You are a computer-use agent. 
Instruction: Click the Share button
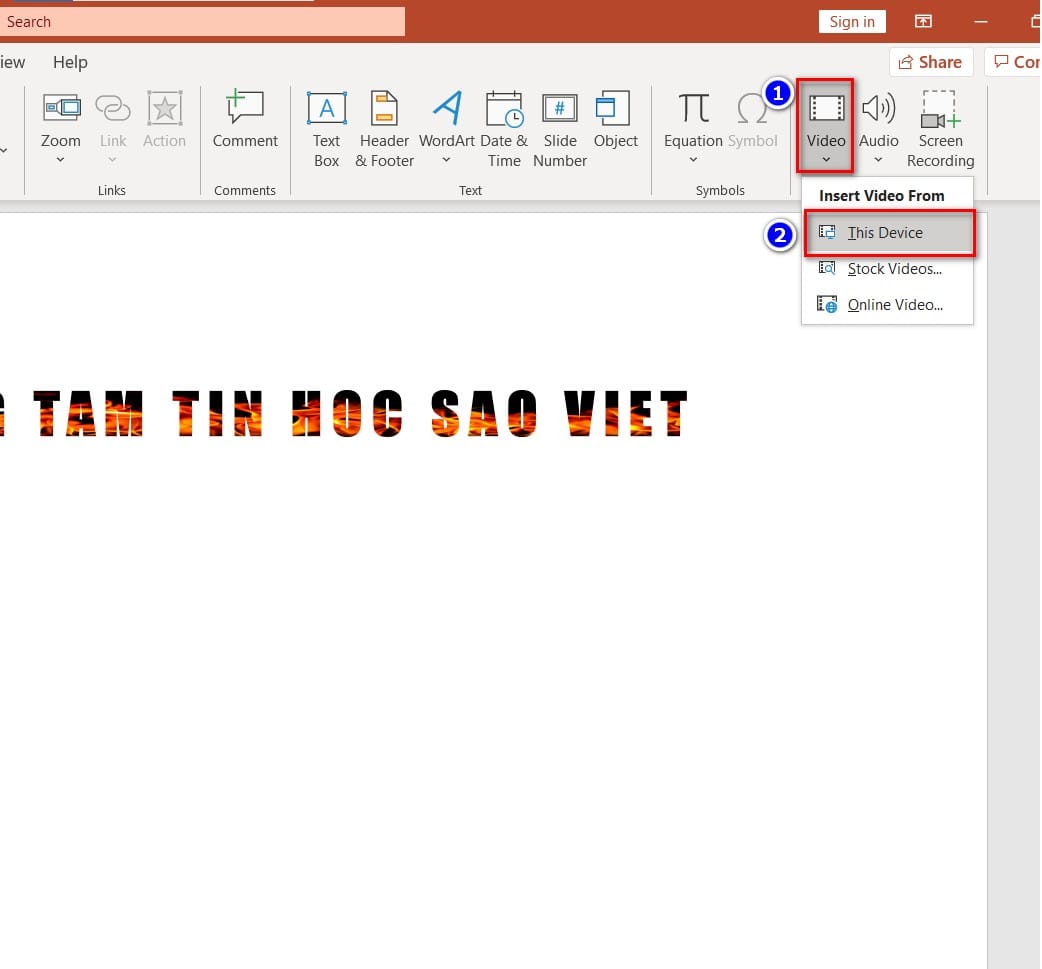click(x=931, y=62)
